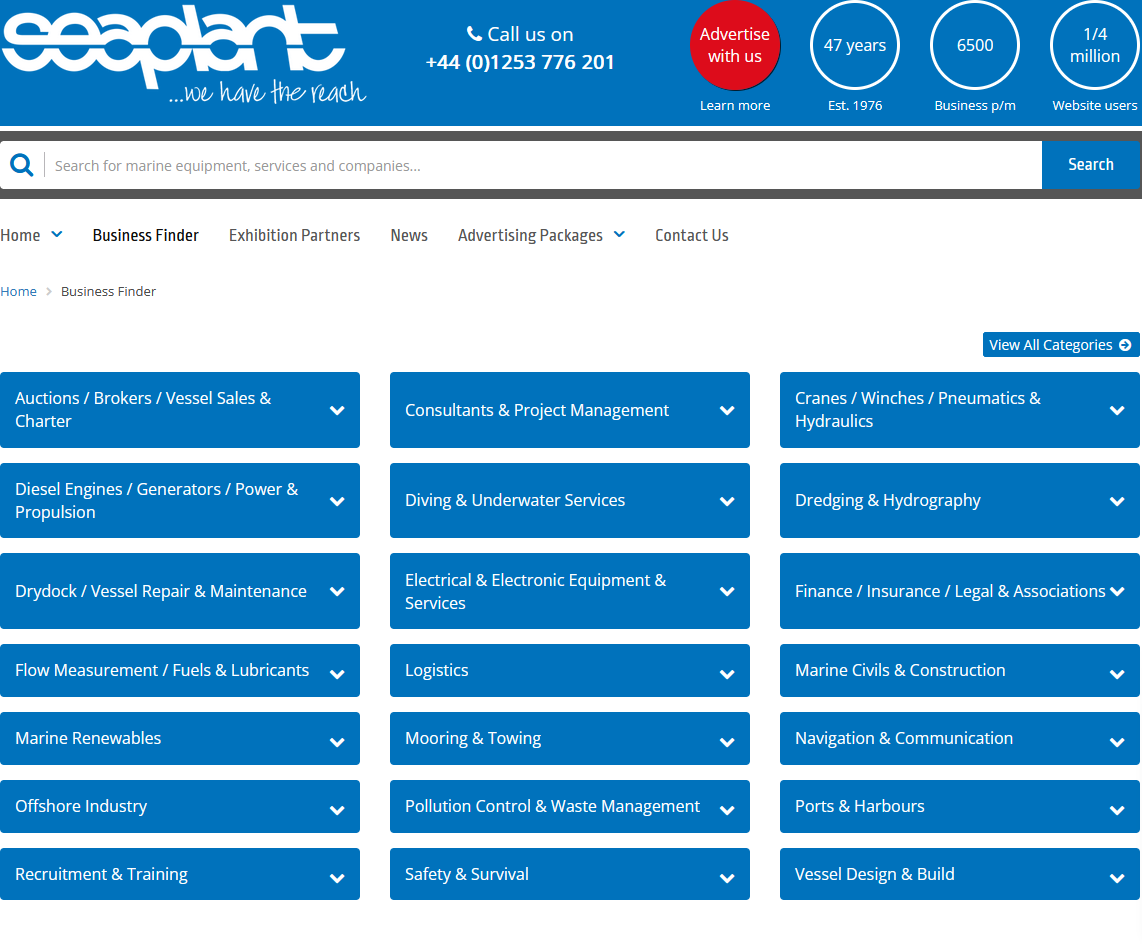Open the Contact Us page
Screen dimensions: 1142x944
tap(691, 235)
